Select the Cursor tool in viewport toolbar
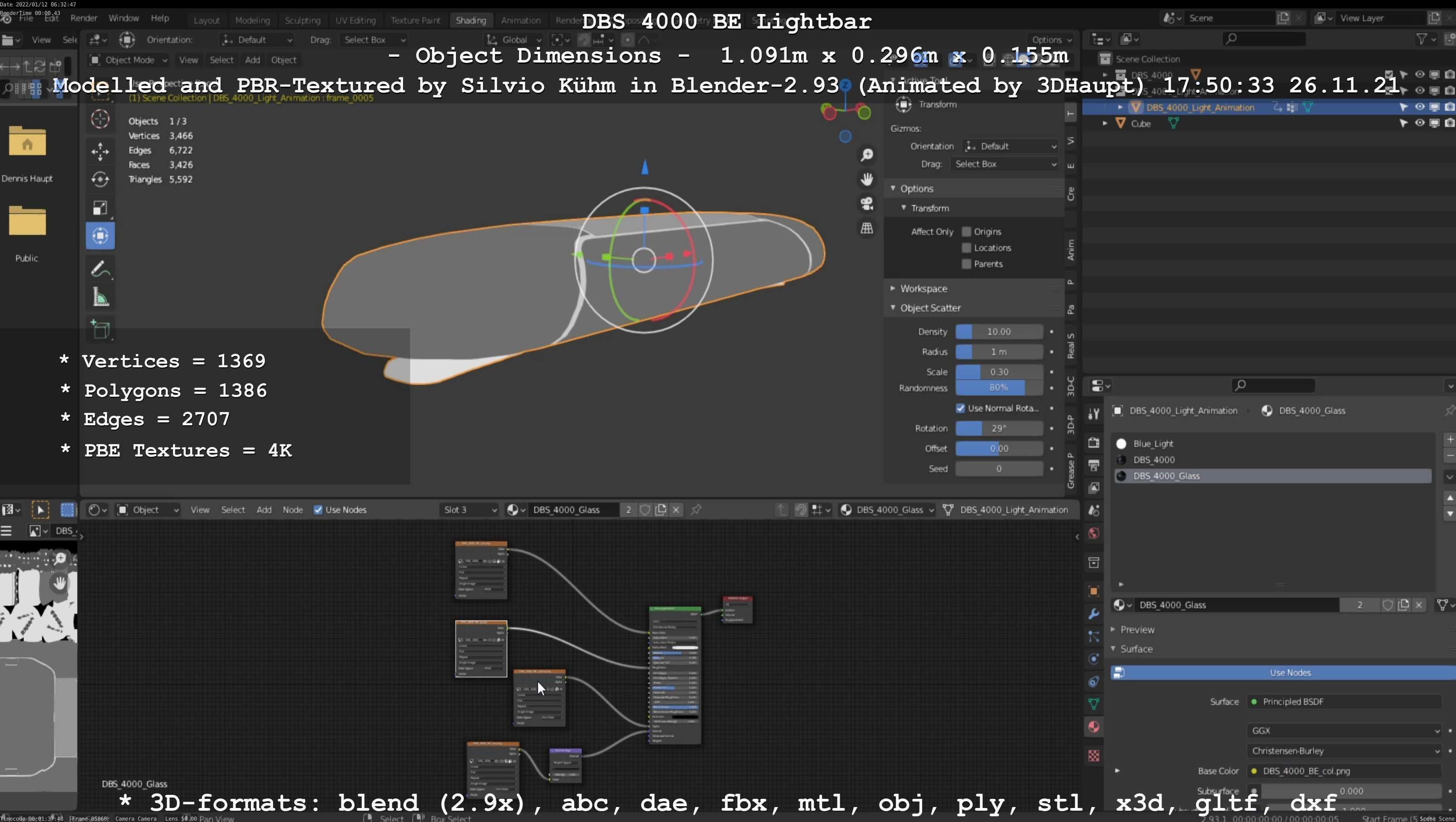Screen dimensions: 1456x822 (x=100, y=119)
